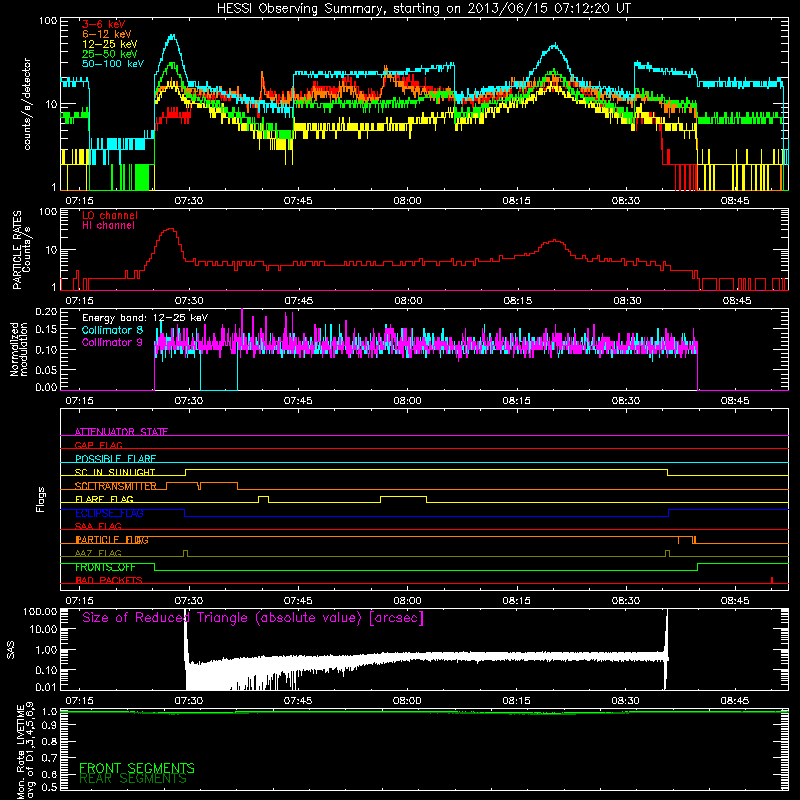This screenshot has width=800, height=800.
Task: Click the Energy band: 12-25 keV label
Action: 145,318
